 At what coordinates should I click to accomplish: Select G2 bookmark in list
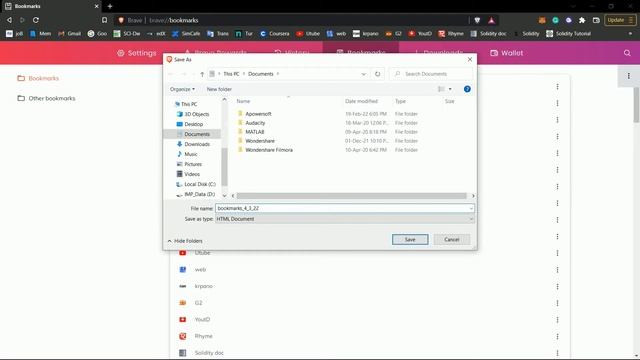point(198,303)
